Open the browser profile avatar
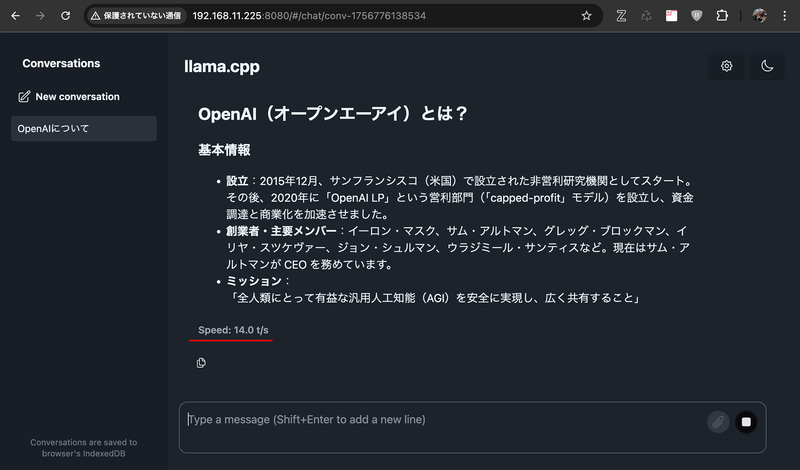 pos(759,16)
